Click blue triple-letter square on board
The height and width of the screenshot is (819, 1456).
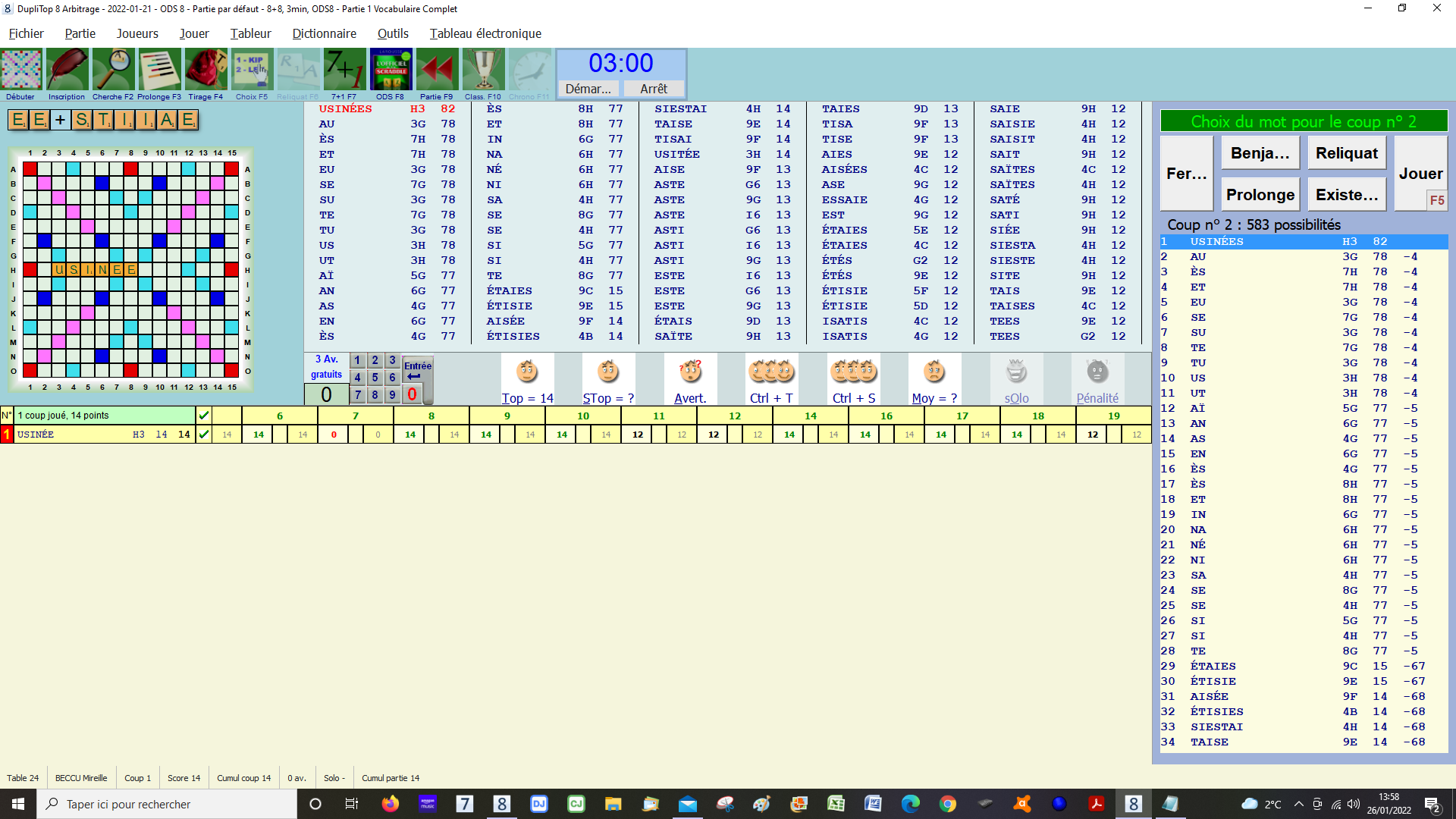[x=102, y=183]
